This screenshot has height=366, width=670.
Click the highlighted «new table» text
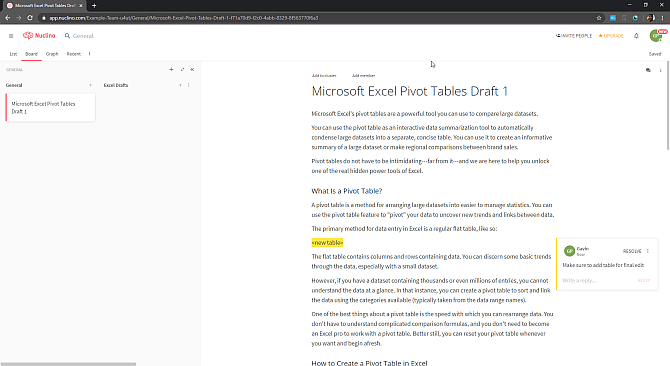[327, 243]
